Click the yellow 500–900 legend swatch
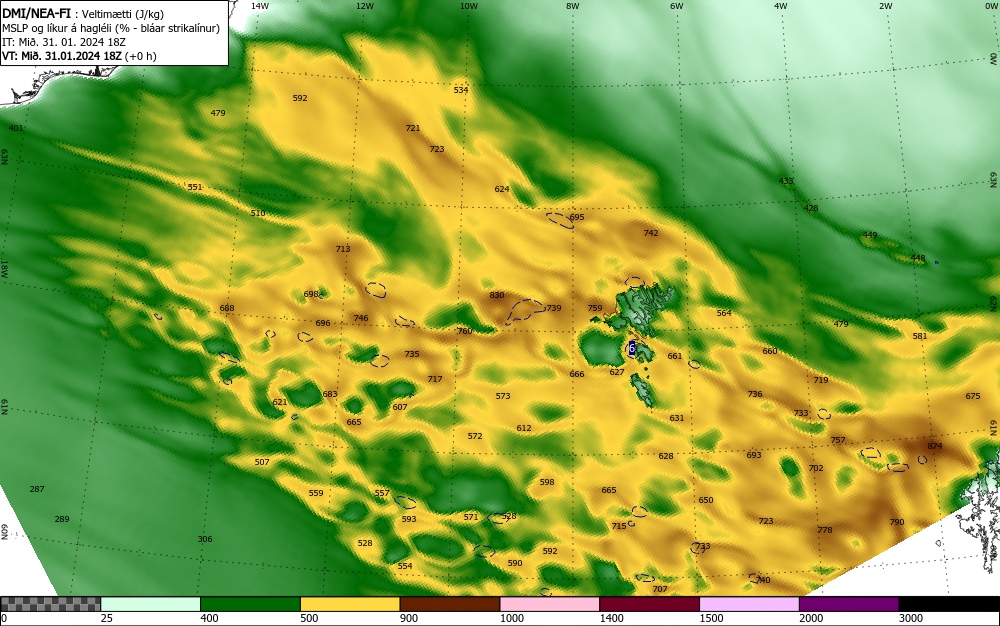 coord(350,604)
